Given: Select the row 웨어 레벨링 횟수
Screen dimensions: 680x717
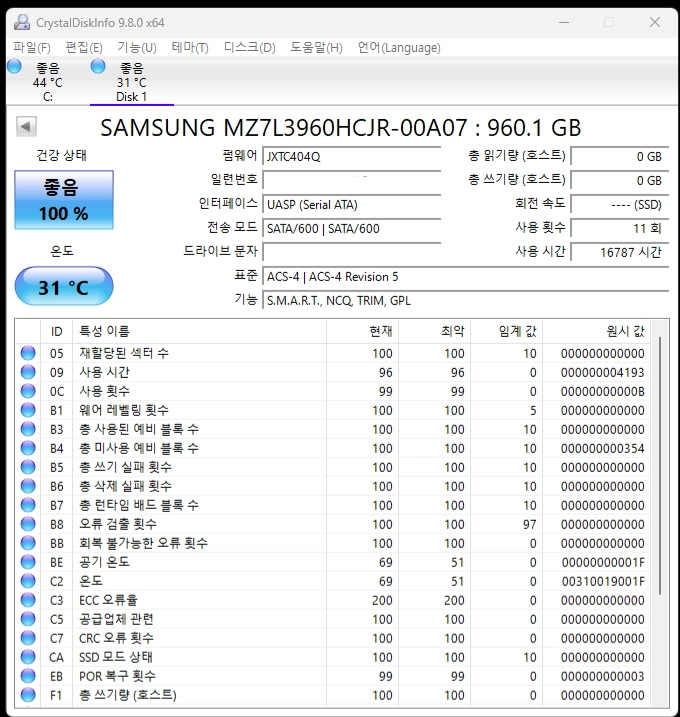Looking at the screenshot, I should (333, 410).
